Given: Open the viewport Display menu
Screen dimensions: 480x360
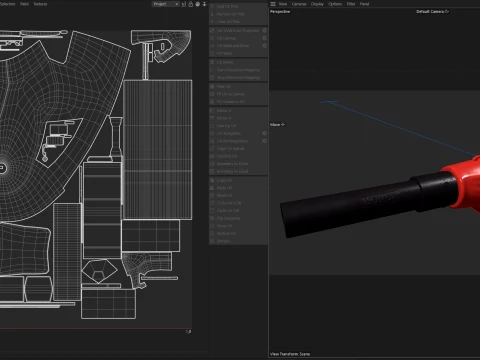Looking at the screenshot, I should [x=317, y=4].
